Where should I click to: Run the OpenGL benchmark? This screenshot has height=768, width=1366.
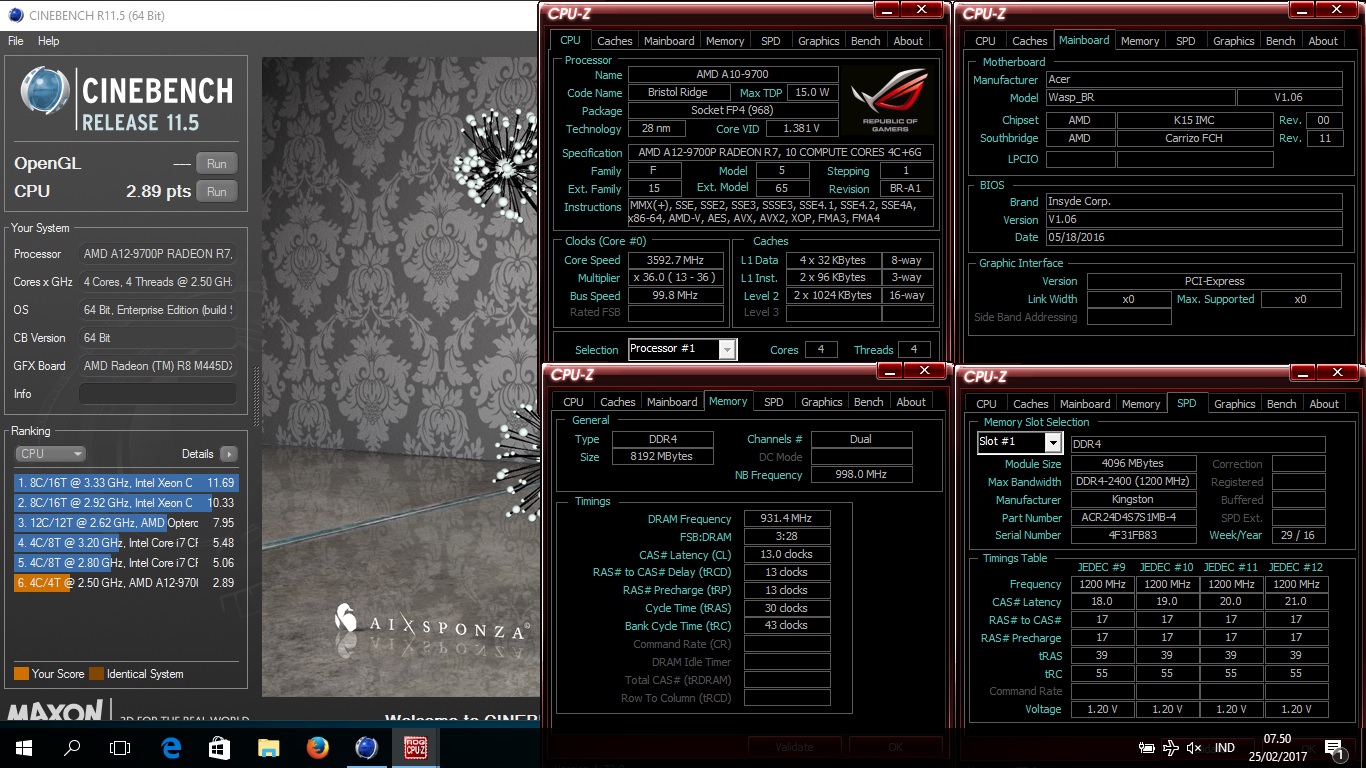point(217,164)
